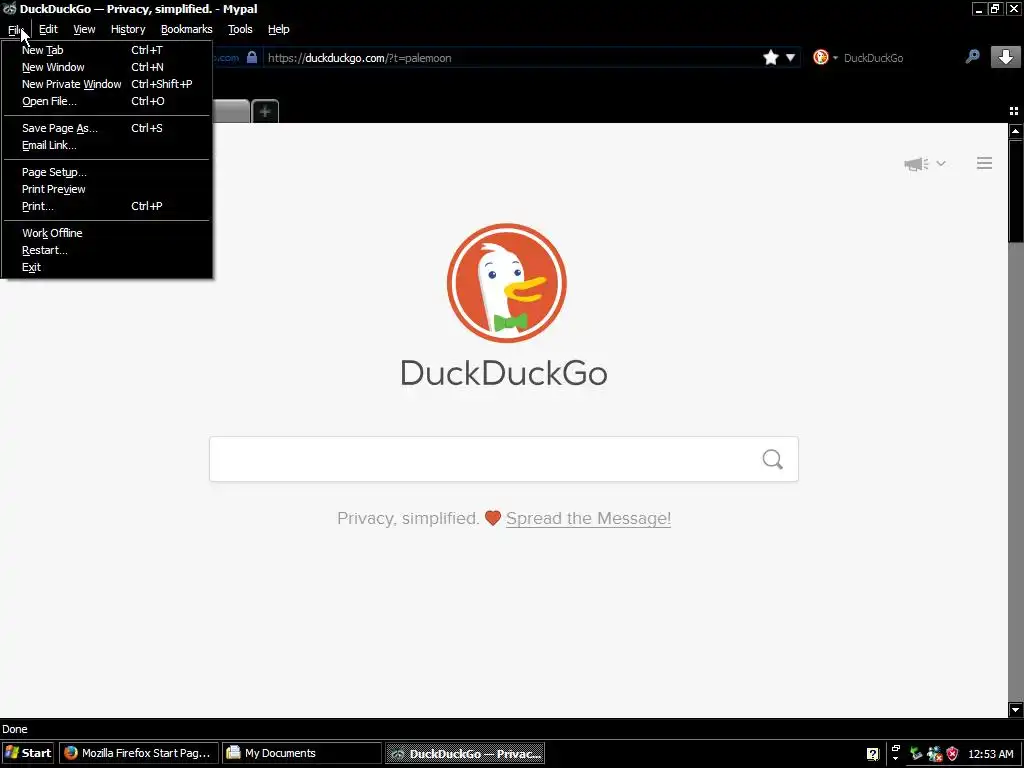Click the DuckDuckGo Mypal taskbar button
This screenshot has height=768, width=1024.
[x=465, y=753]
